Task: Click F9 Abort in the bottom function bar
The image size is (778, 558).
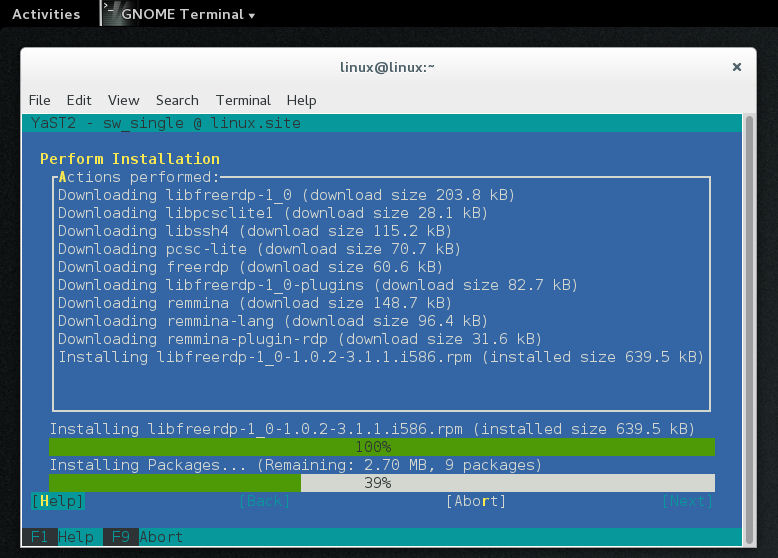Action: point(143,537)
